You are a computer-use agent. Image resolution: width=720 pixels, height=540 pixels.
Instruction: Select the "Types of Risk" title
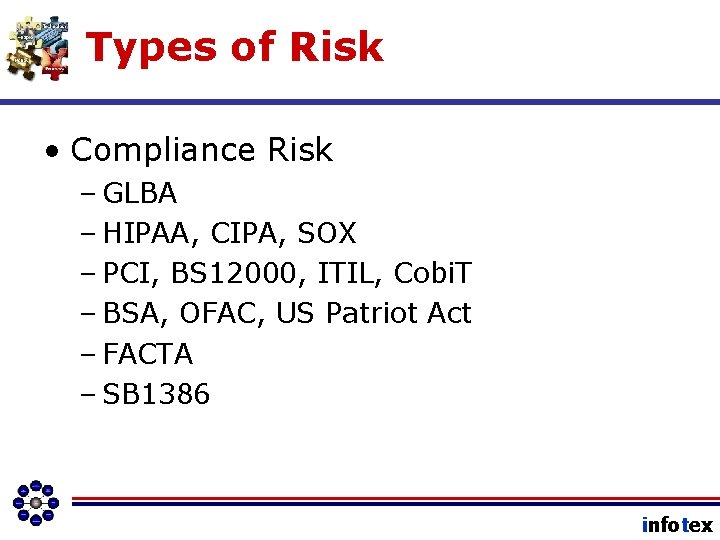pos(235,47)
